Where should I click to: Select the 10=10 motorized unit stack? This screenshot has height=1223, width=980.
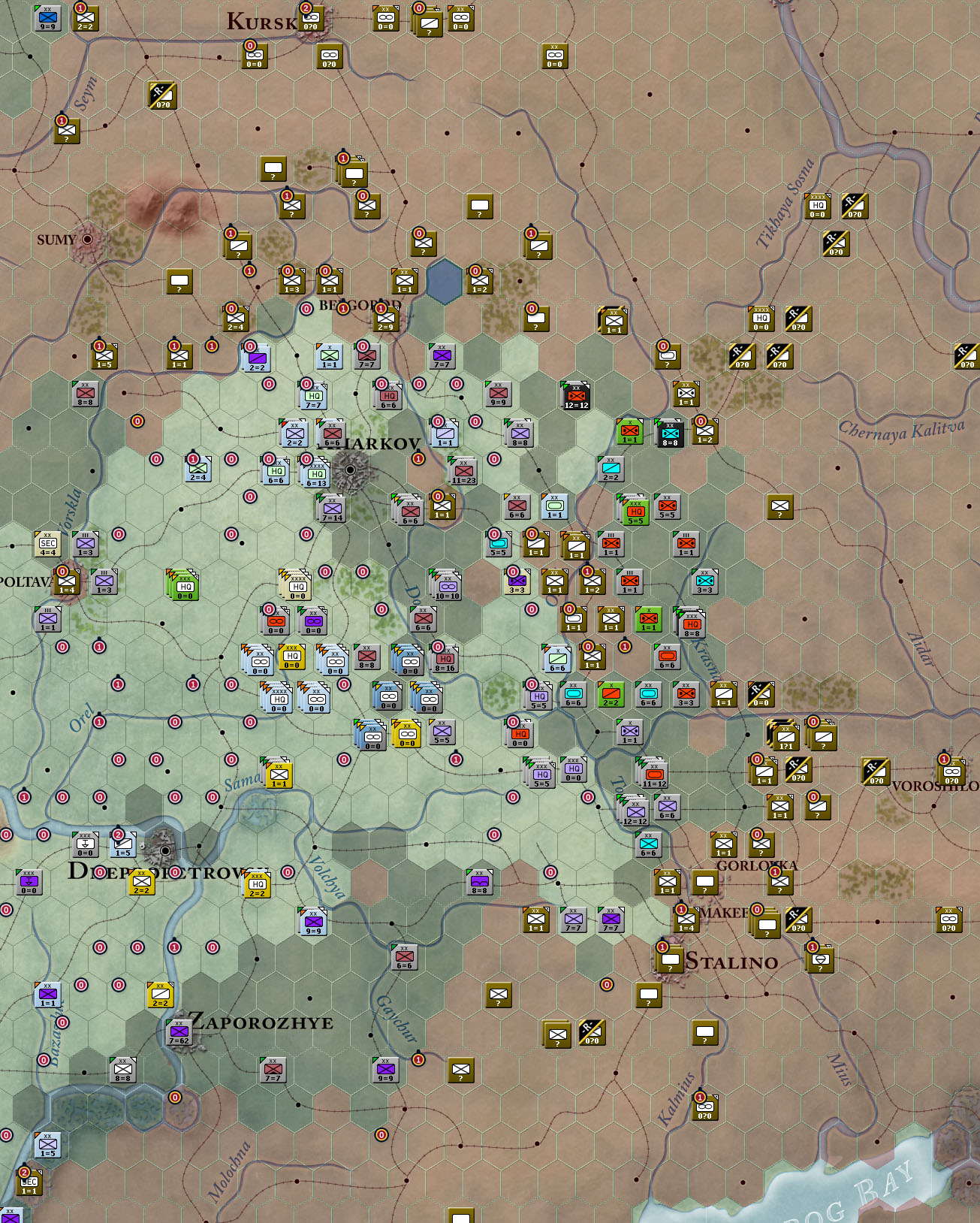pos(447,585)
